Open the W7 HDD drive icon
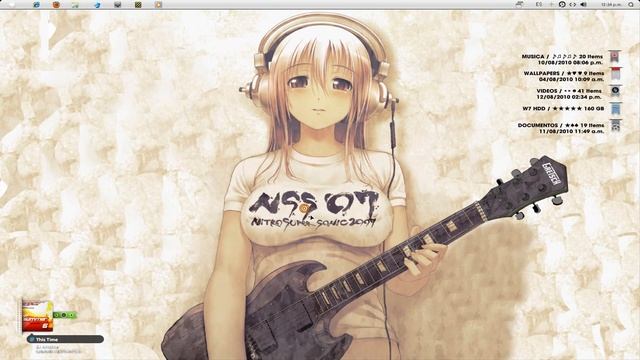The height and width of the screenshot is (360, 640). pos(615,109)
